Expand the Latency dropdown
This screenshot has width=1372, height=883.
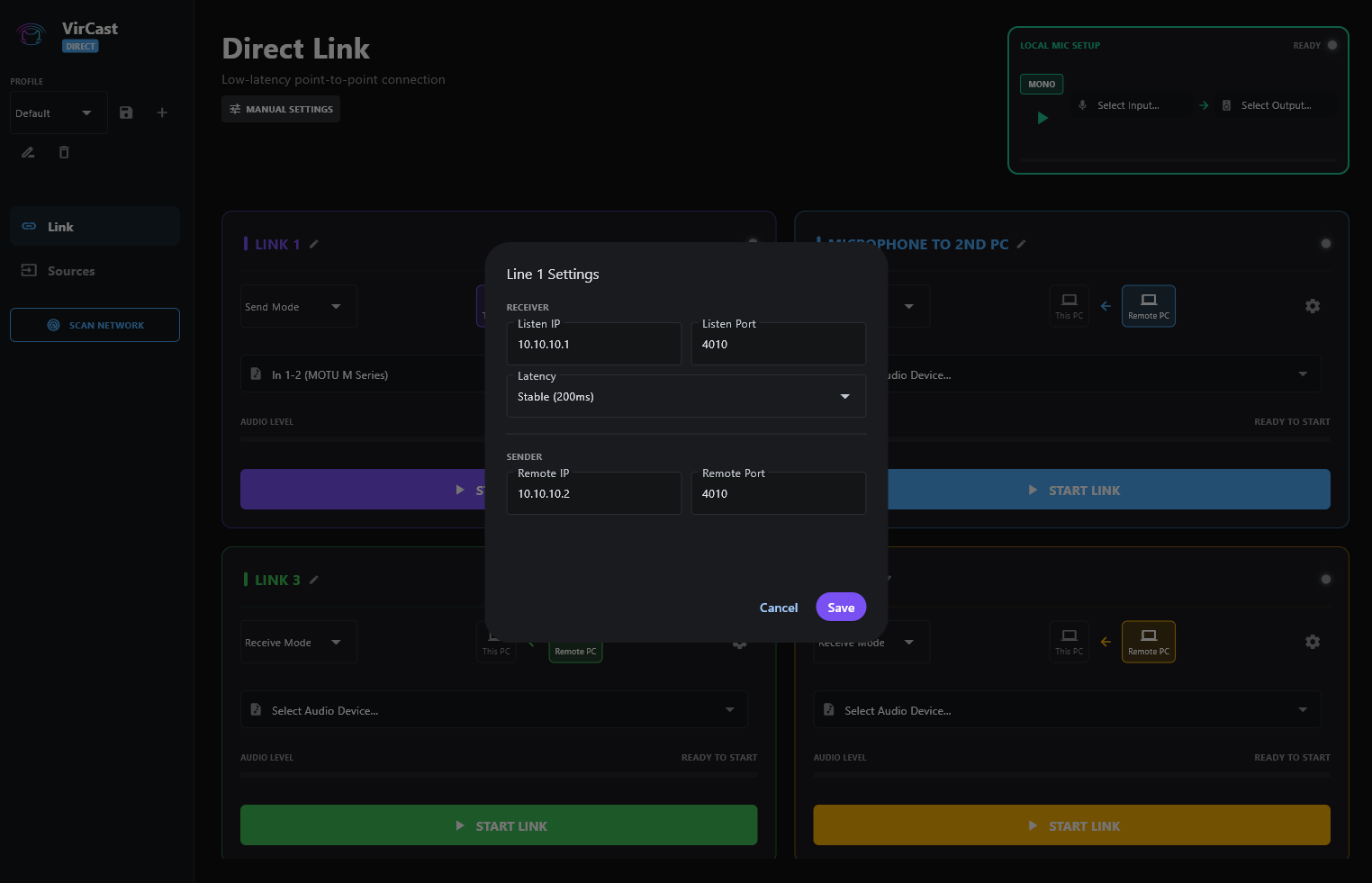click(x=686, y=397)
